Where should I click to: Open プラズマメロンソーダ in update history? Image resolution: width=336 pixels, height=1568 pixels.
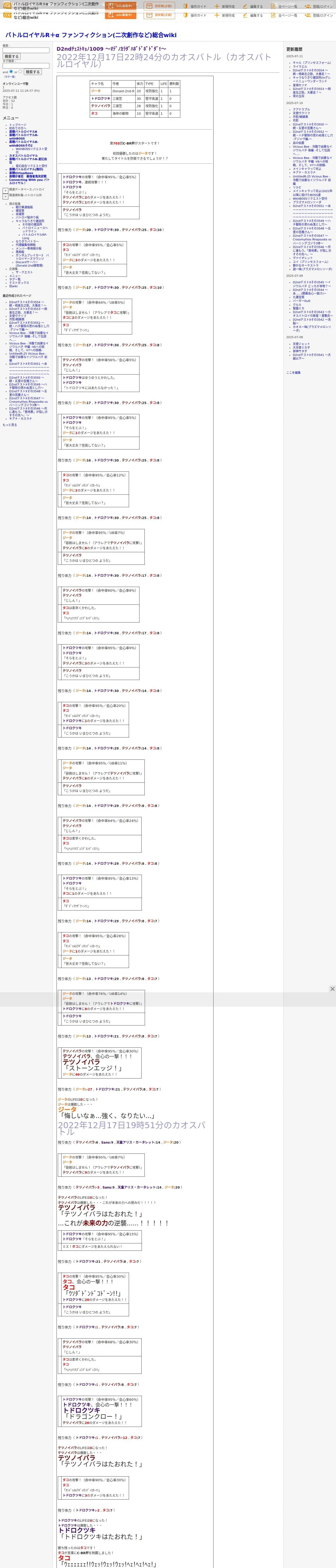pyautogui.click(x=307, y=202)
